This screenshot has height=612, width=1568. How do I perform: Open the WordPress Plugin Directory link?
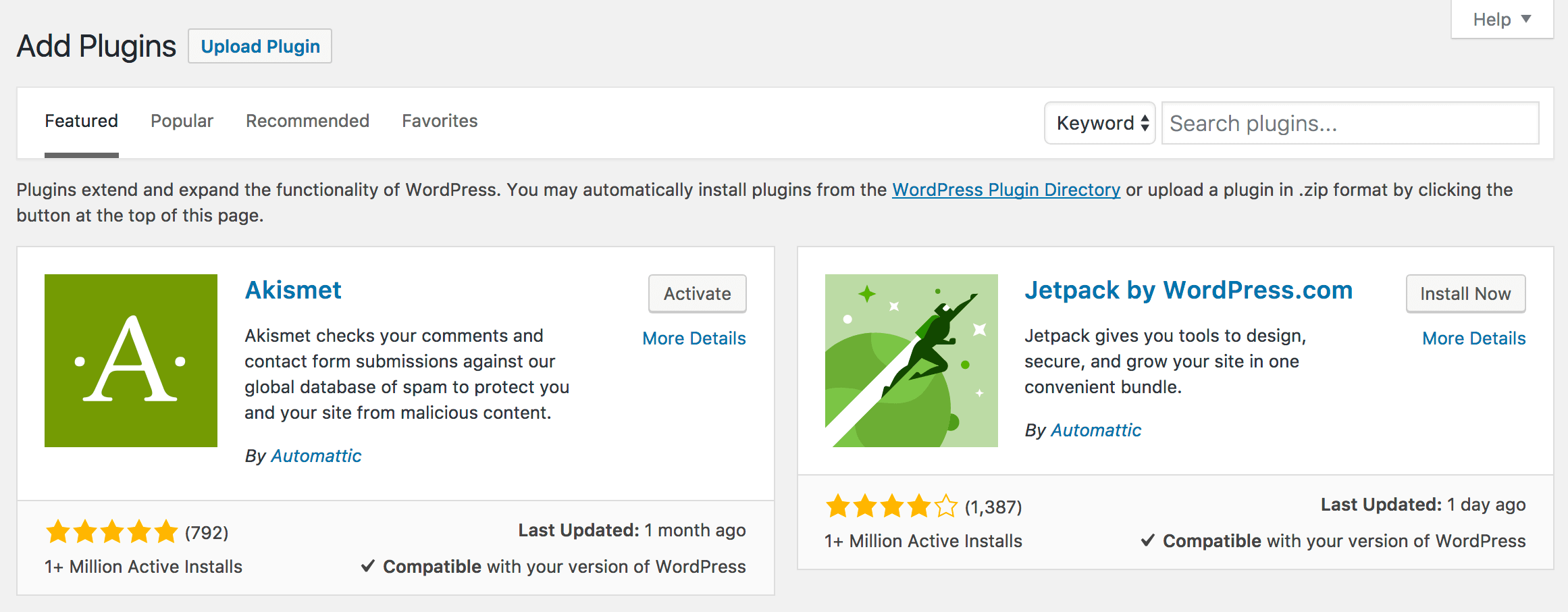point(1006,190)
